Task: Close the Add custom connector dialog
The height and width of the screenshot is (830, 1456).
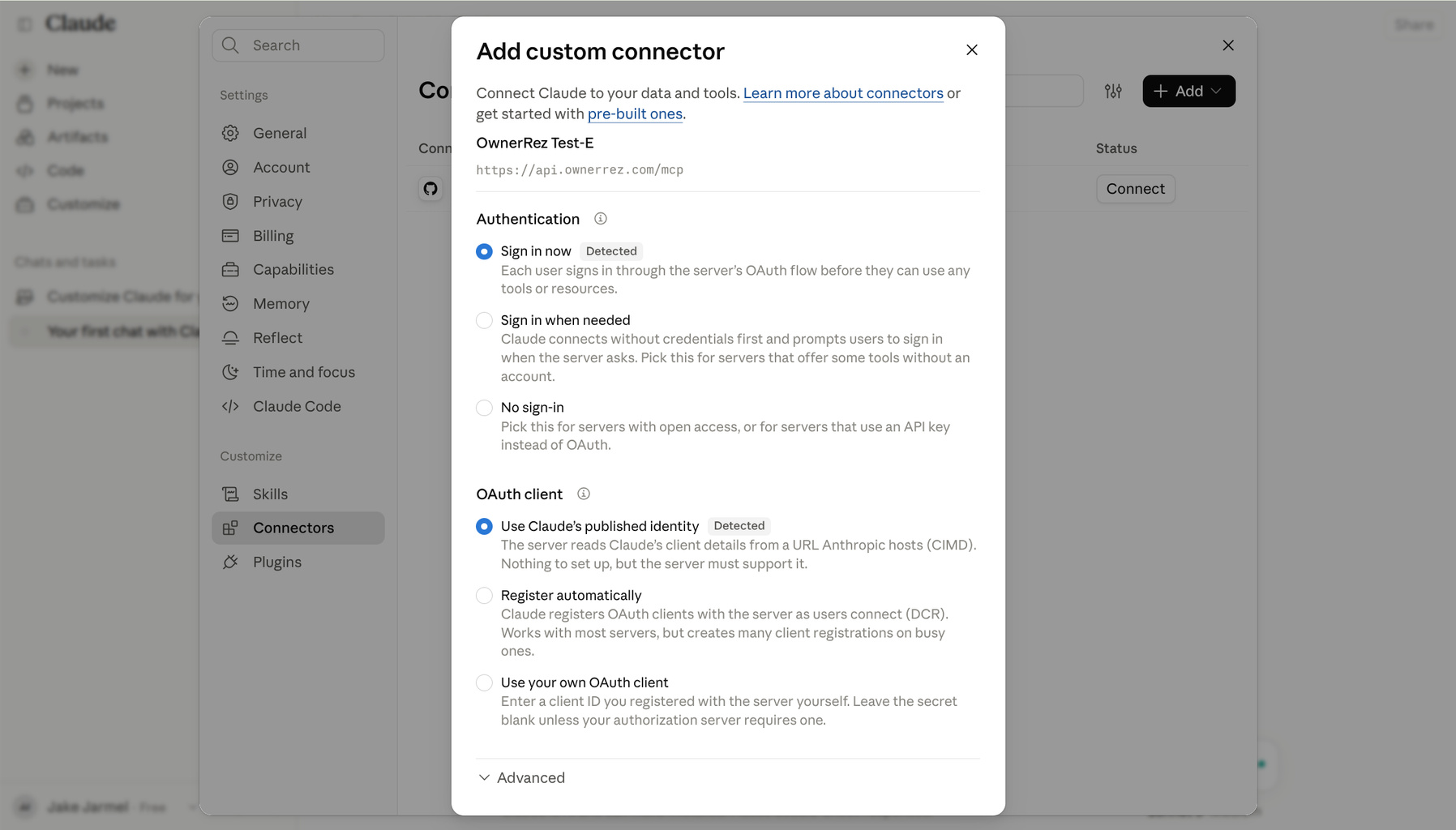Action: pos(972,50)
